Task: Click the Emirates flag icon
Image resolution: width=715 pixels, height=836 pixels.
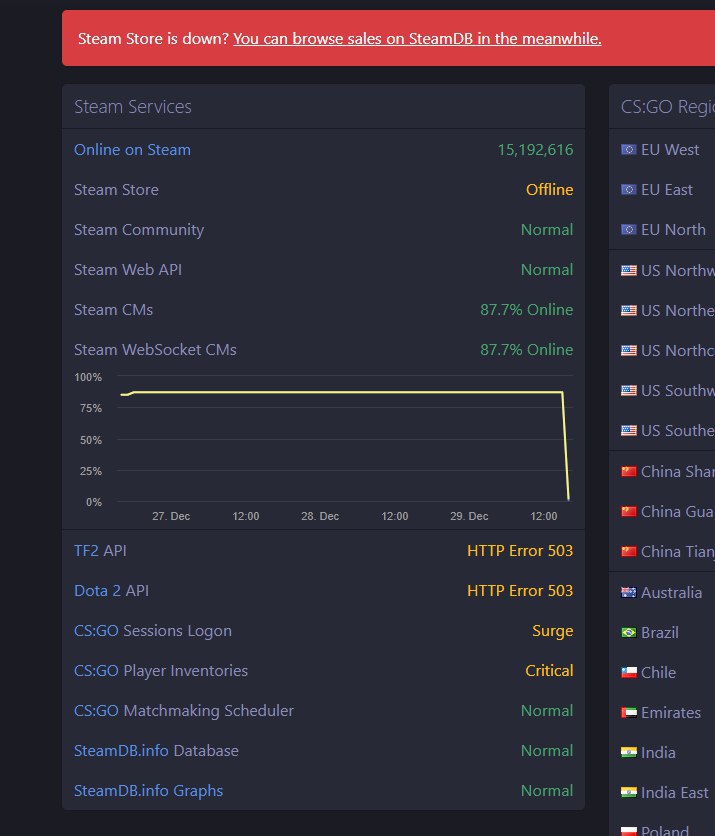Action: 628,713
